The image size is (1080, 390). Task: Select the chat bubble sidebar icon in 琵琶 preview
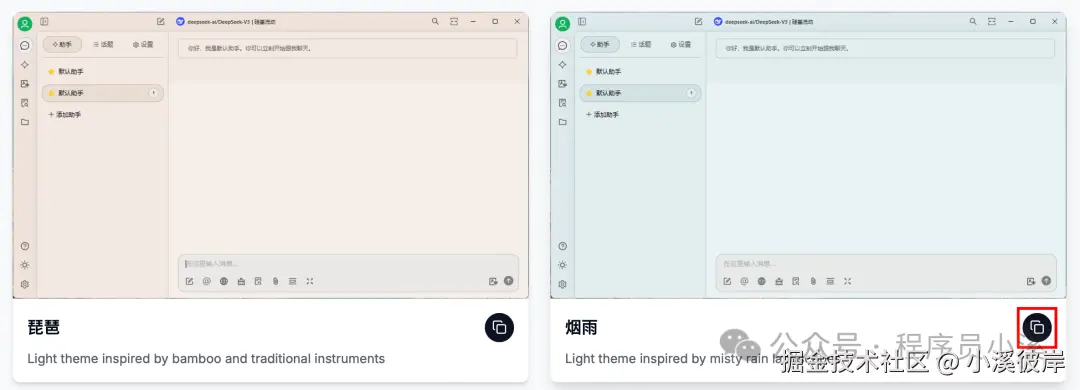25,45
